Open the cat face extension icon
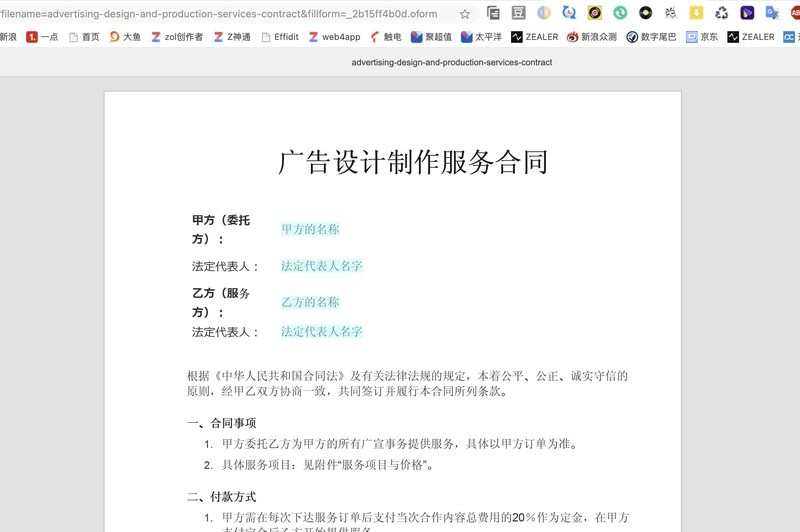 pyautogui.click(x=670, y=13)
